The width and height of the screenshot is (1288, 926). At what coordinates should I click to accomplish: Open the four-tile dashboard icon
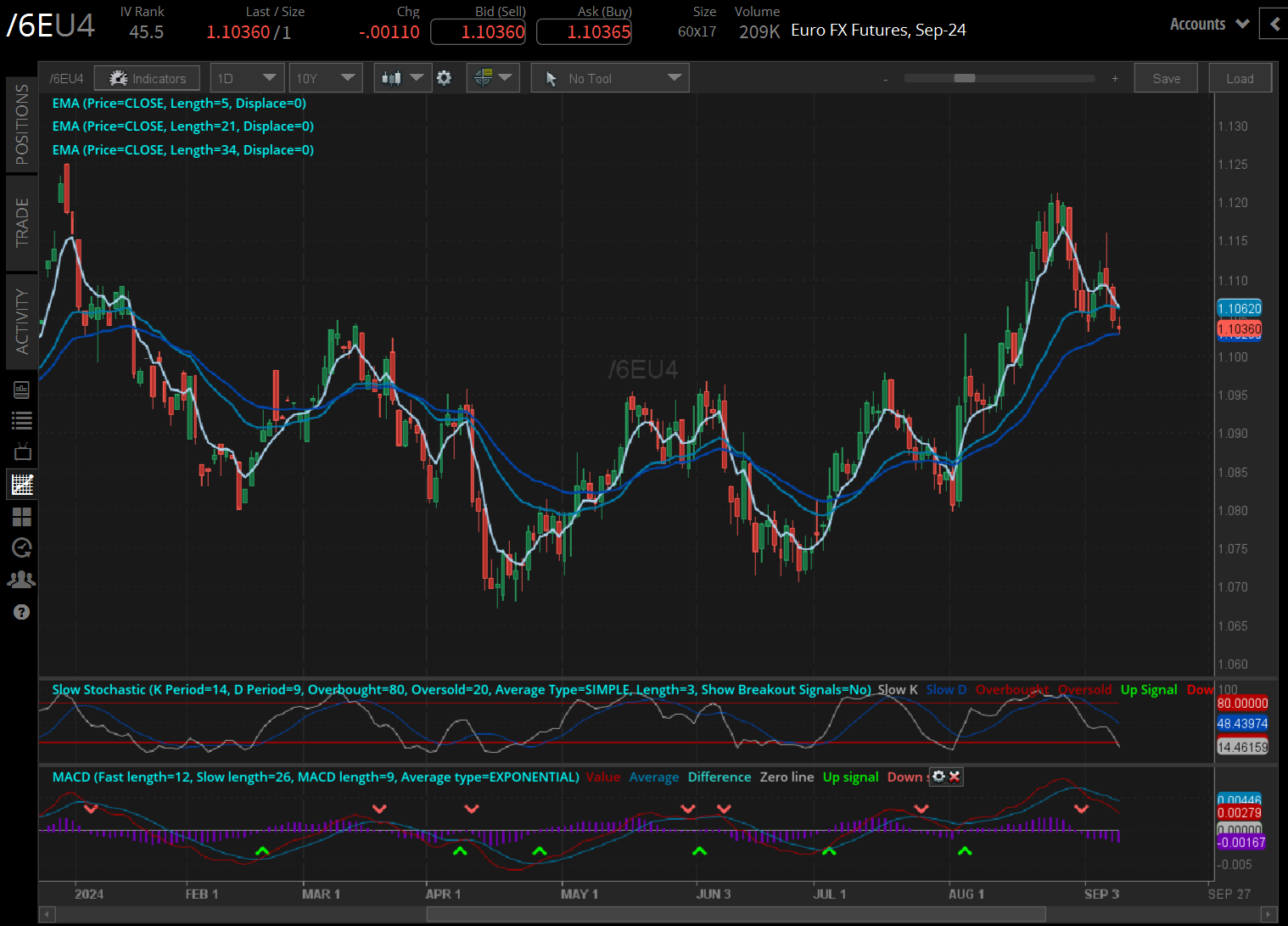[x=22, y=517]
